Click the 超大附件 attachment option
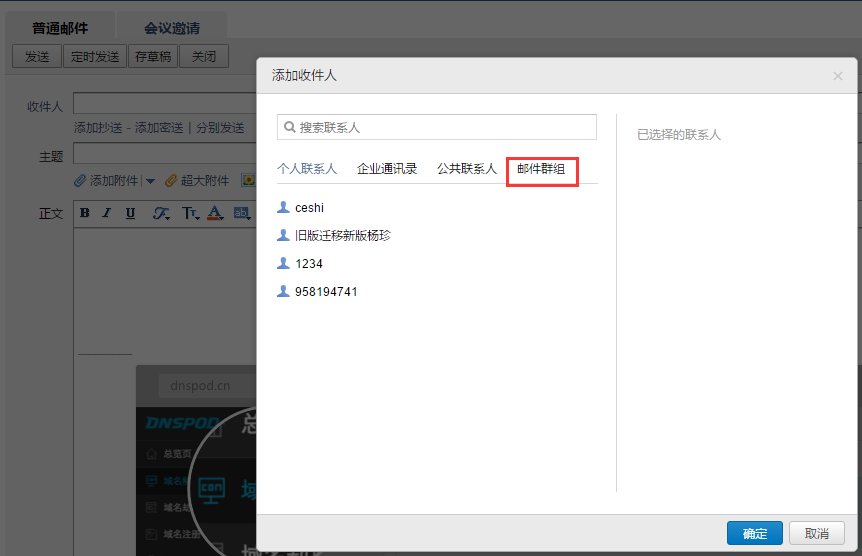This screenshot has width=862, height=556. point(197,181)
